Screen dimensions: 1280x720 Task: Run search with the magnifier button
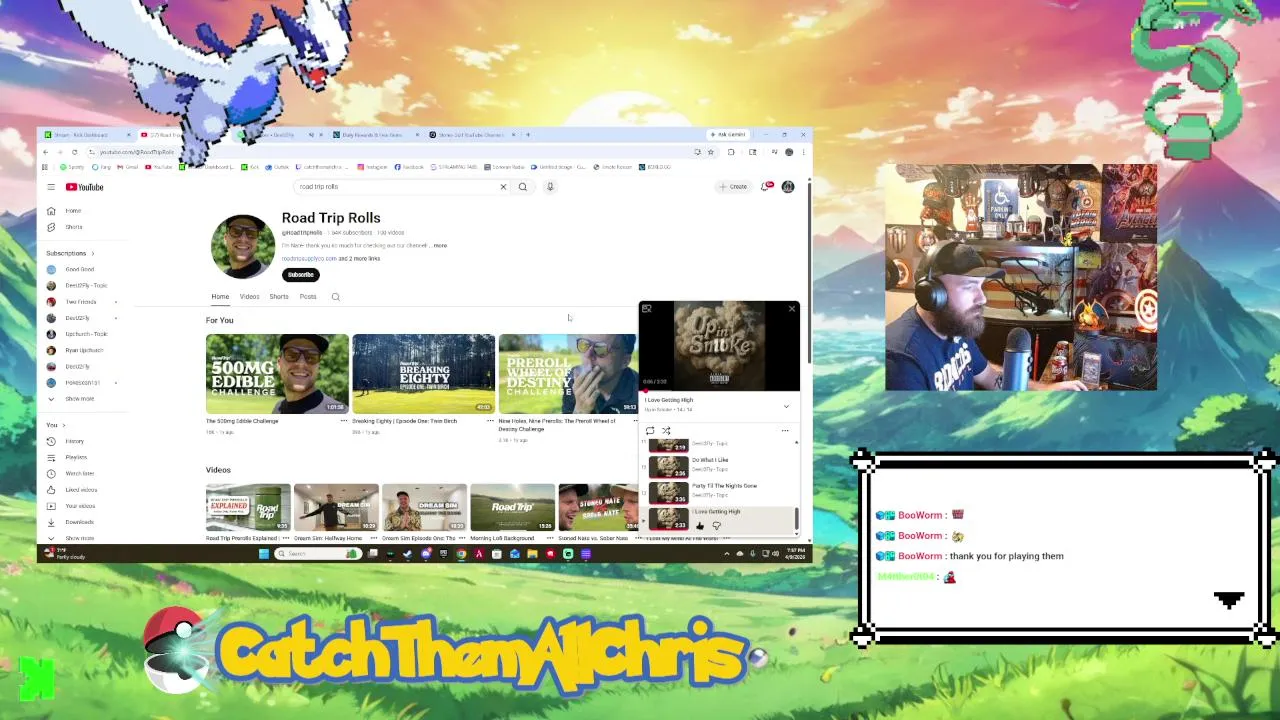(522, 187)
